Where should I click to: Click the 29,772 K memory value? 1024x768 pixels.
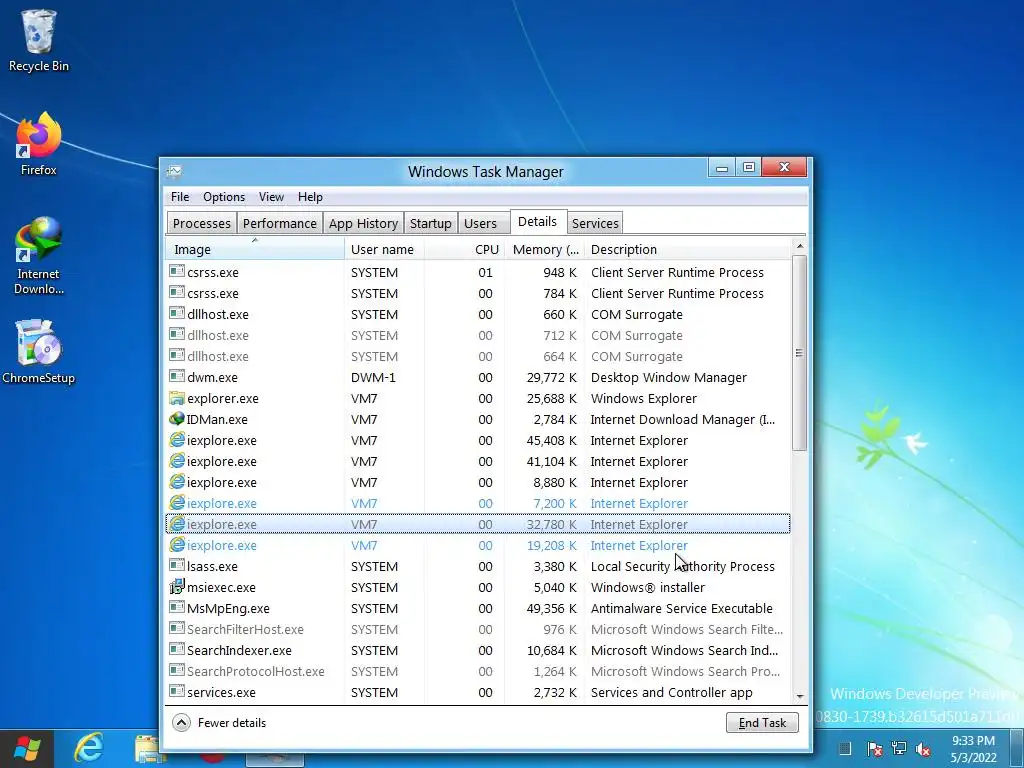pyautogui.click(x=551, y=377)
